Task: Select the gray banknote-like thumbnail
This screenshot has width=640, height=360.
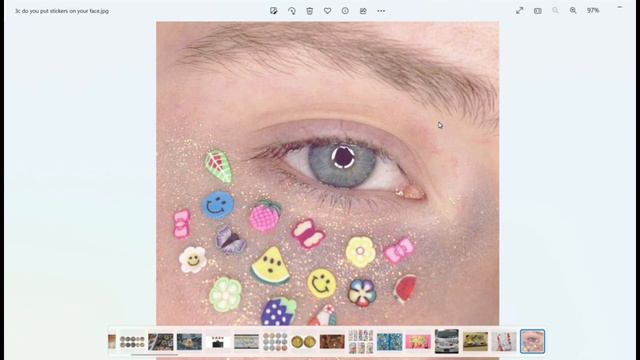Action: coord(247,342)
